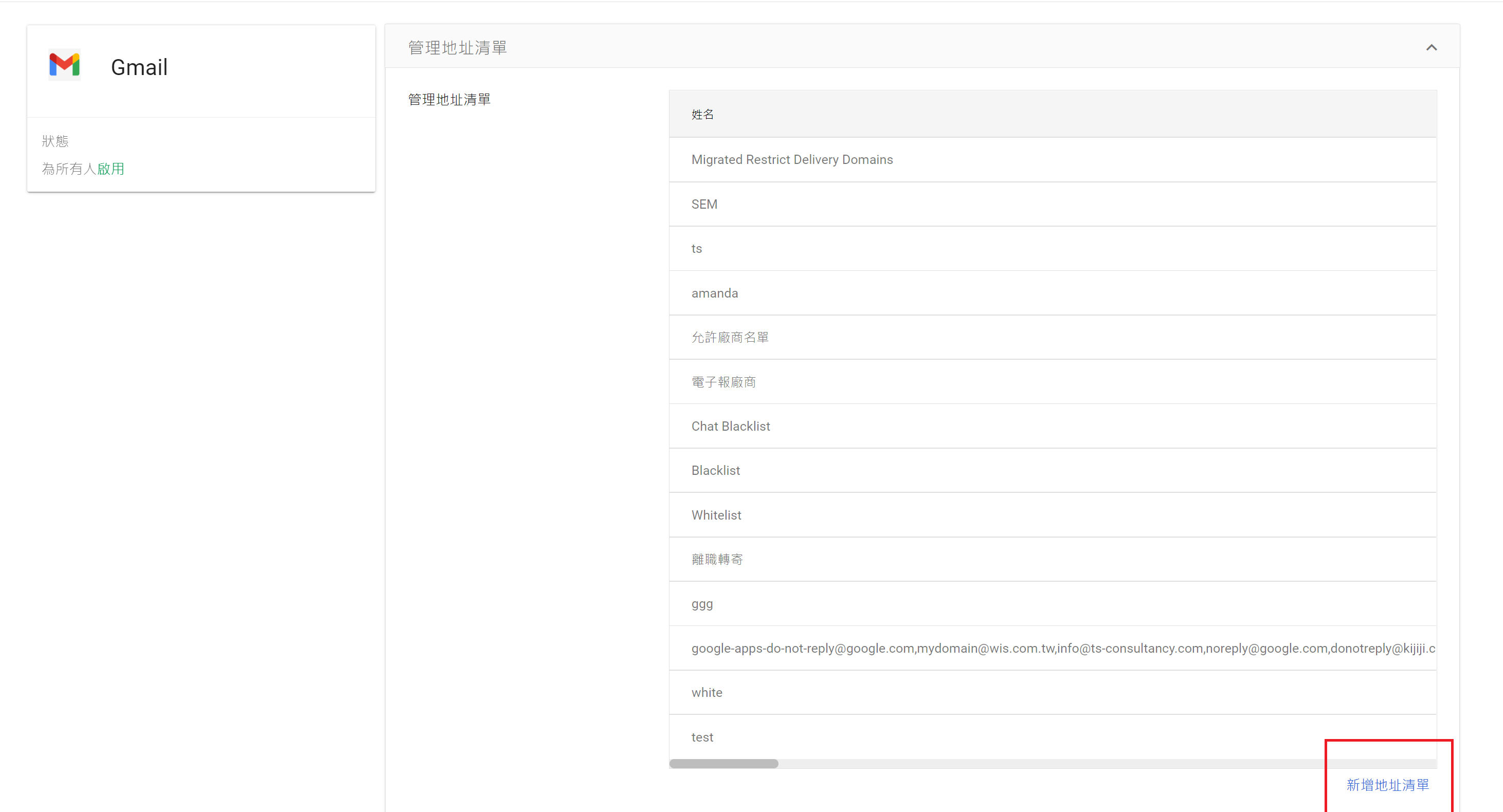Select the white address list row
Image resolution: width=1503 pixels, height=812 pixels.
1053,692
